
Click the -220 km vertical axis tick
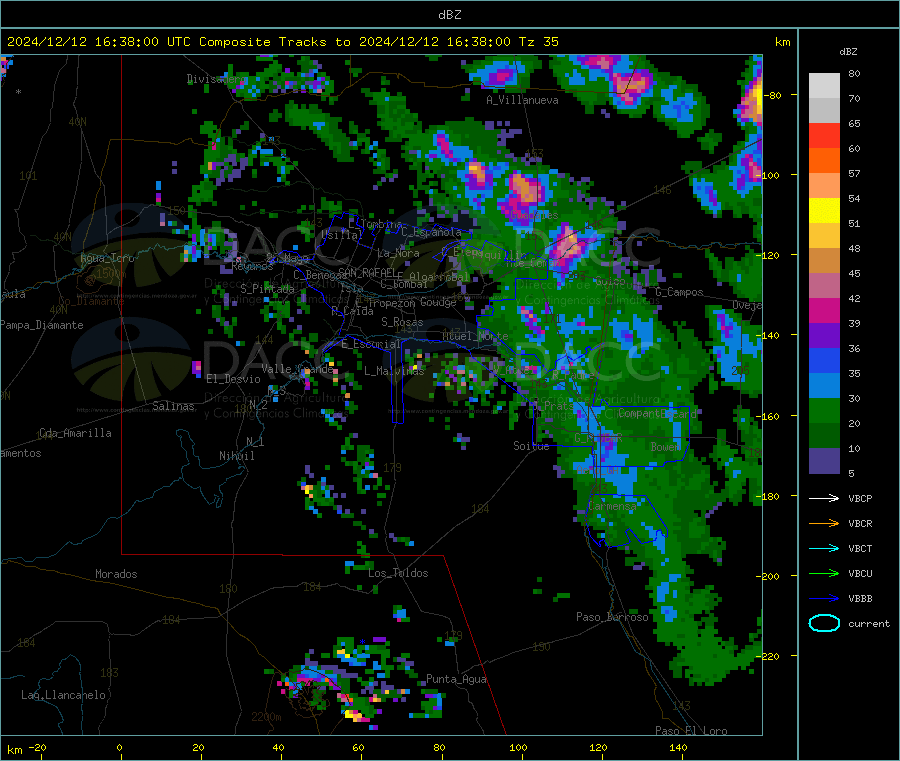click(767, 656)
